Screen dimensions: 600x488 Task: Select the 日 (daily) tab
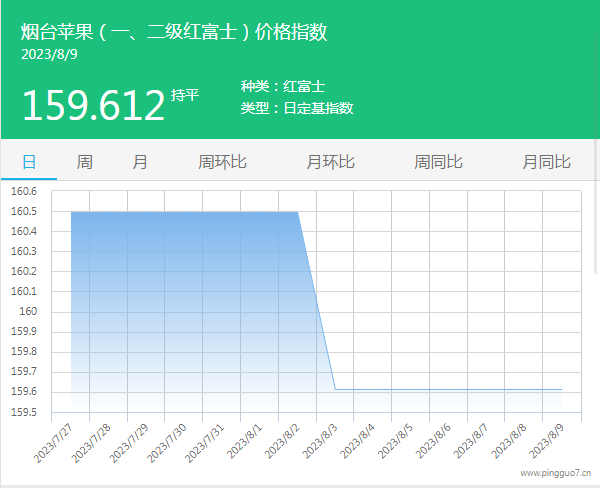(x=29, y=162)
